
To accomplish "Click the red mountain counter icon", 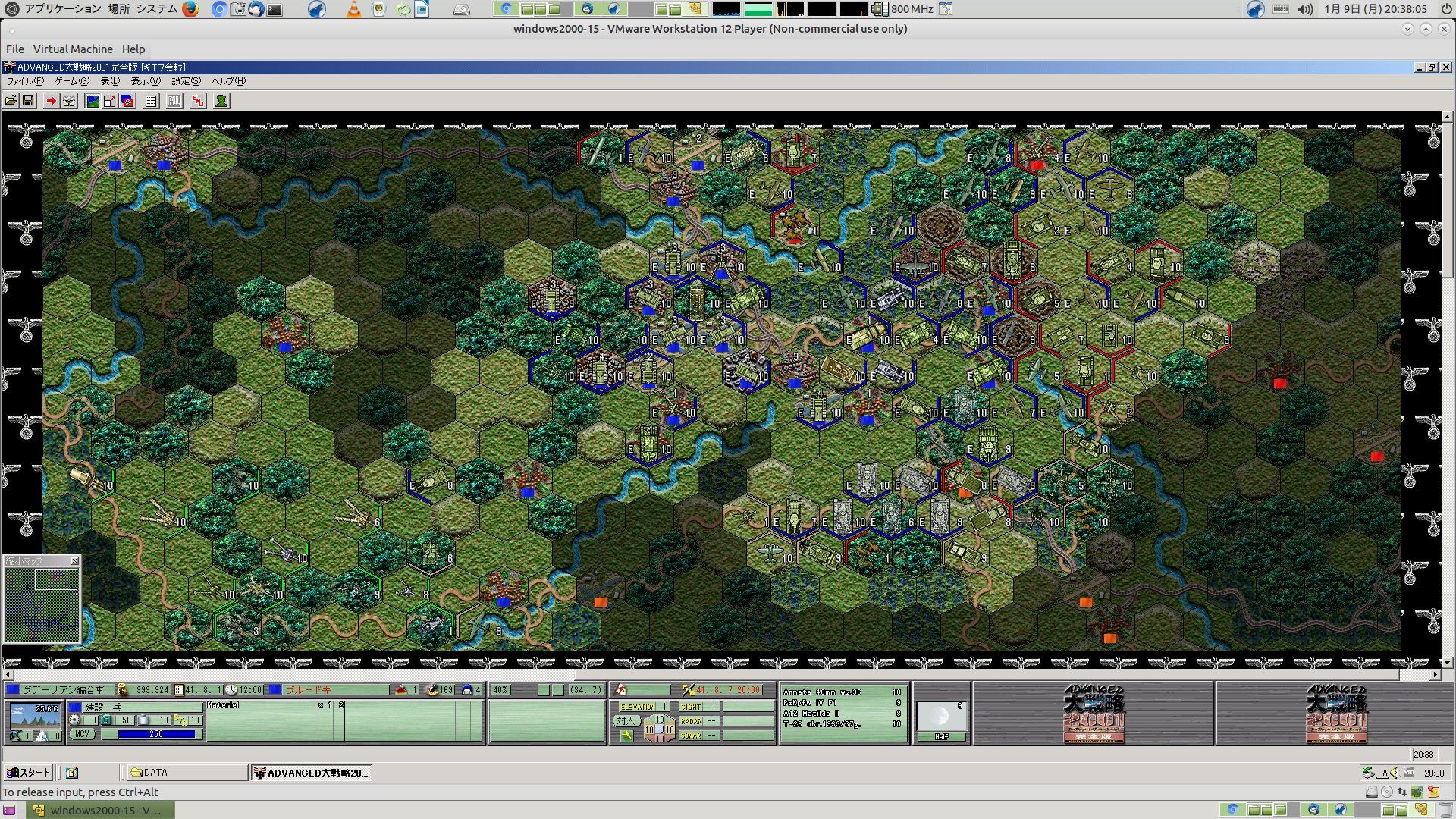I will click(402, 690).
